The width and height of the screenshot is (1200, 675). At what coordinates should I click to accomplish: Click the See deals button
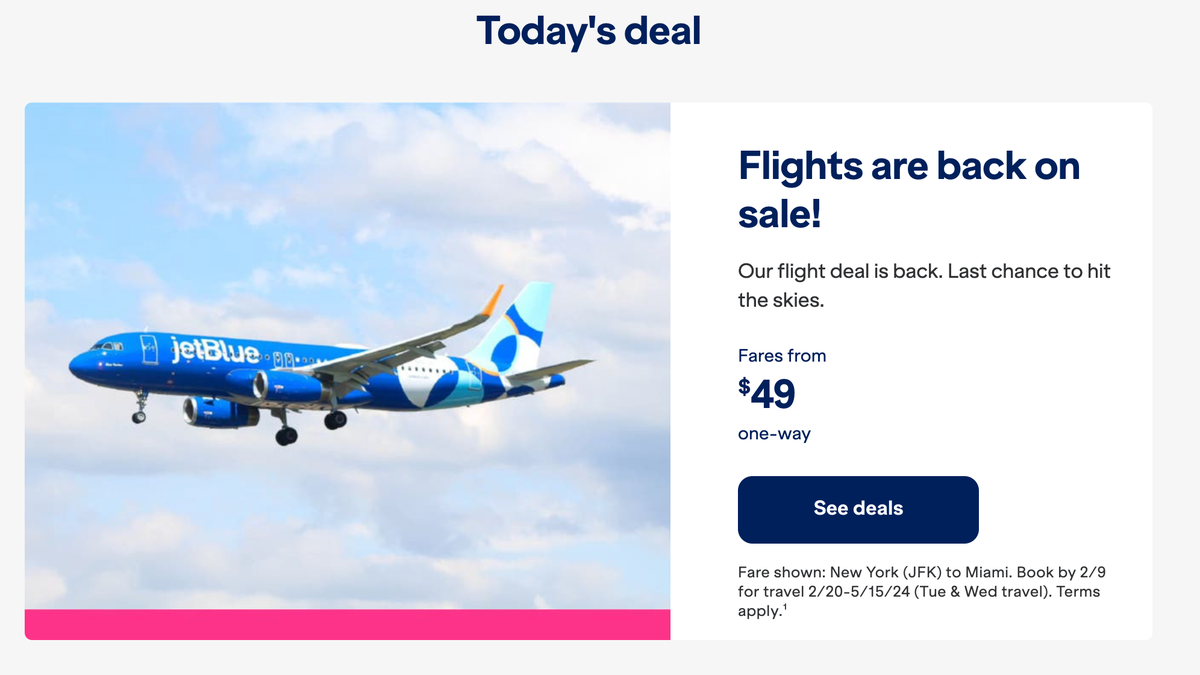(x=857, y=509)
